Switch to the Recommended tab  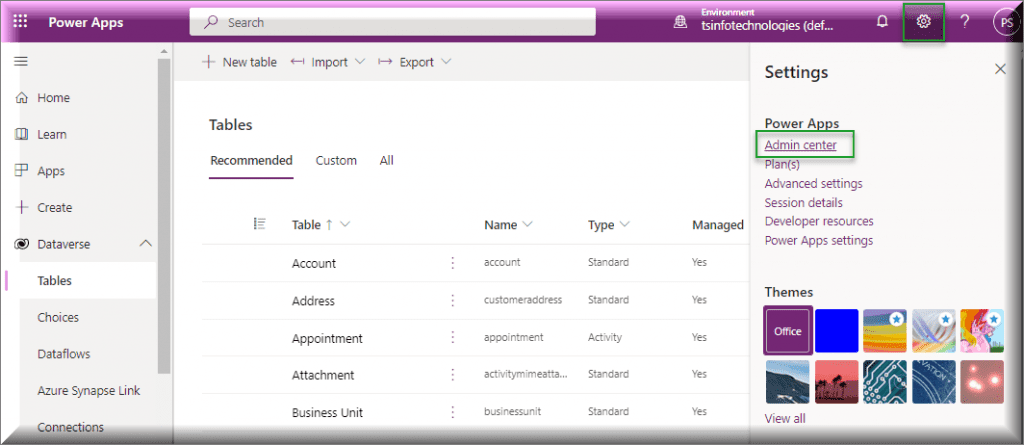click(x=251, y=161)
